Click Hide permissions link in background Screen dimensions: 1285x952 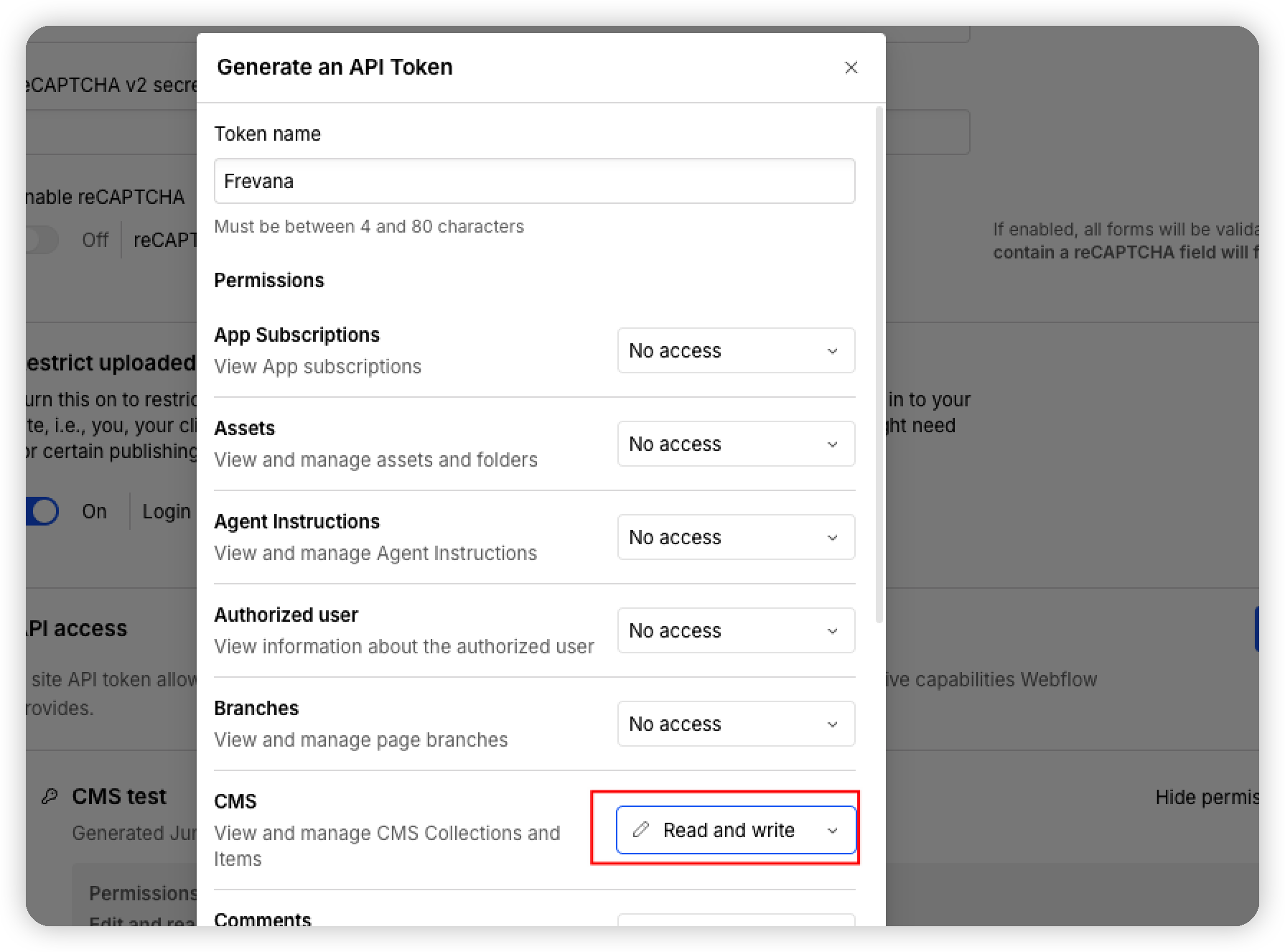pyautogui.click(x=1207, y=797)
